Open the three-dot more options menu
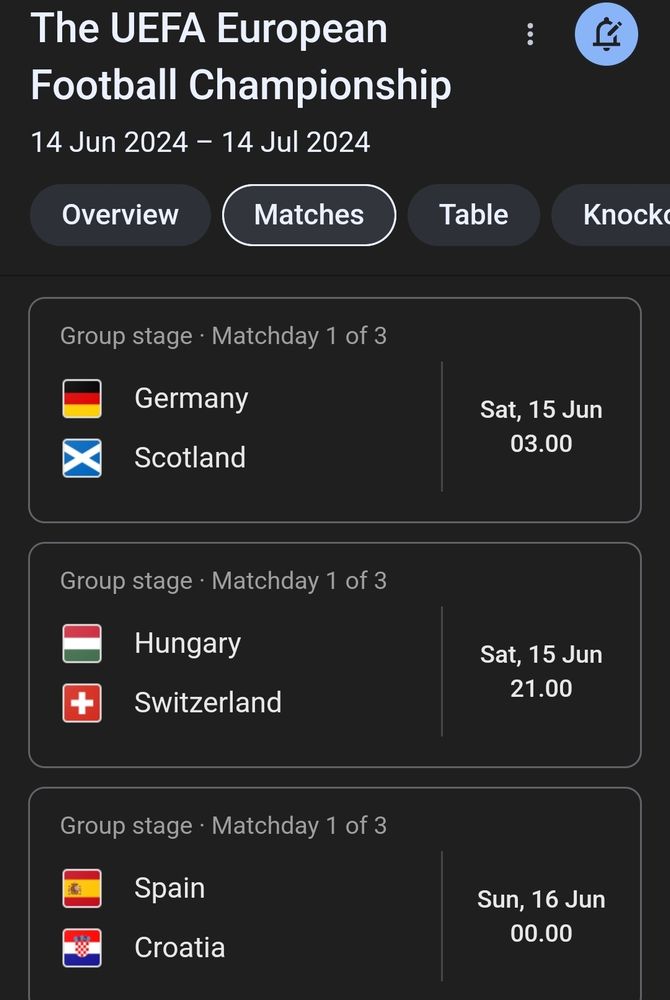 pyautogui.click(x=530, y=34)
